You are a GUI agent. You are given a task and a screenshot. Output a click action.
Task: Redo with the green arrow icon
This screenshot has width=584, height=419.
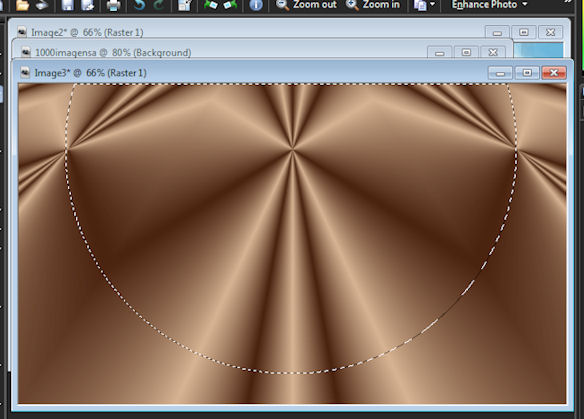[x=159, y=5]
